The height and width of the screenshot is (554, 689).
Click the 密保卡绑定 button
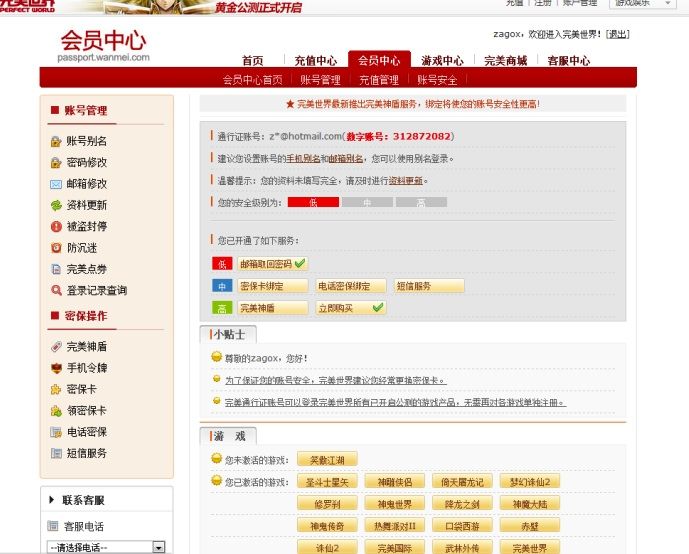pyautogui.click(x=273, y=286)
